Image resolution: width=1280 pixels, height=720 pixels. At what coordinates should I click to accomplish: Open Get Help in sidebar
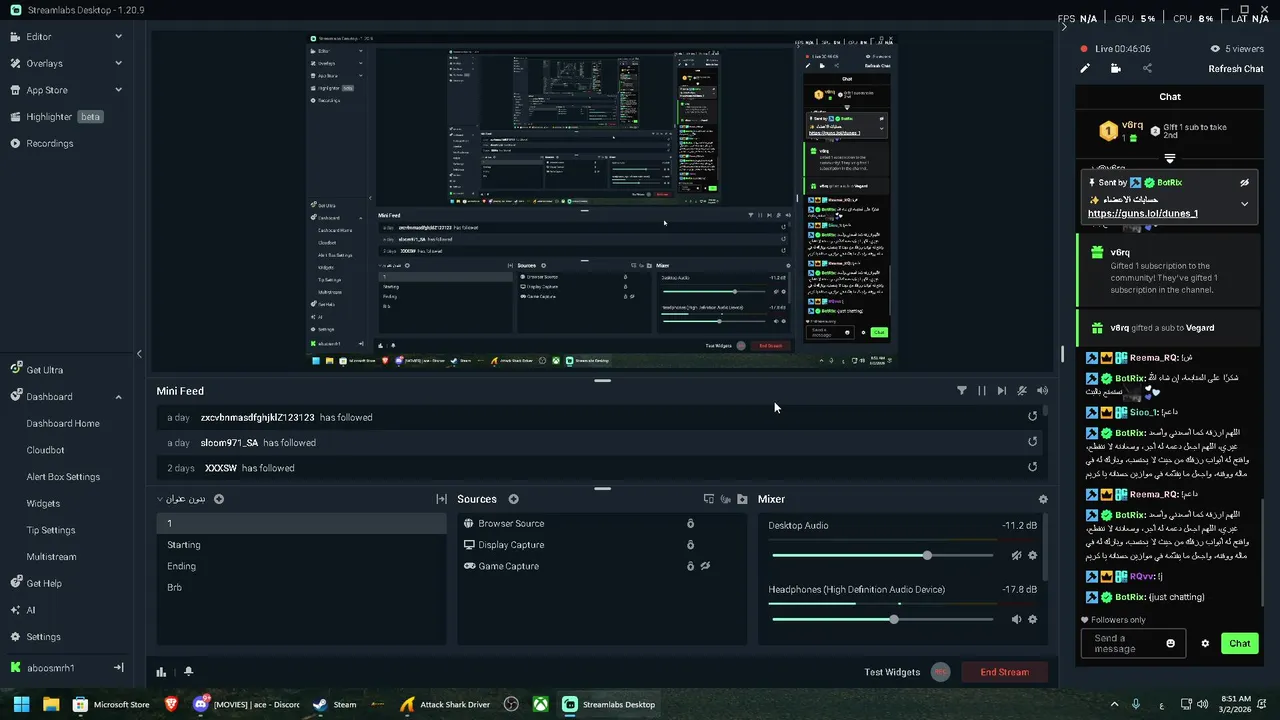tap(43, 583)
